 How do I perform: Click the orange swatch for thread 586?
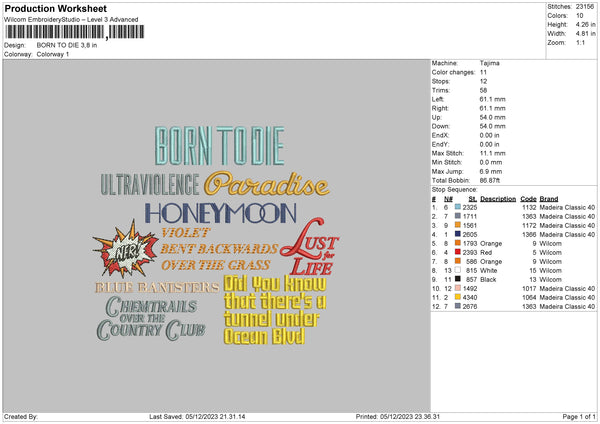[458, 261]
